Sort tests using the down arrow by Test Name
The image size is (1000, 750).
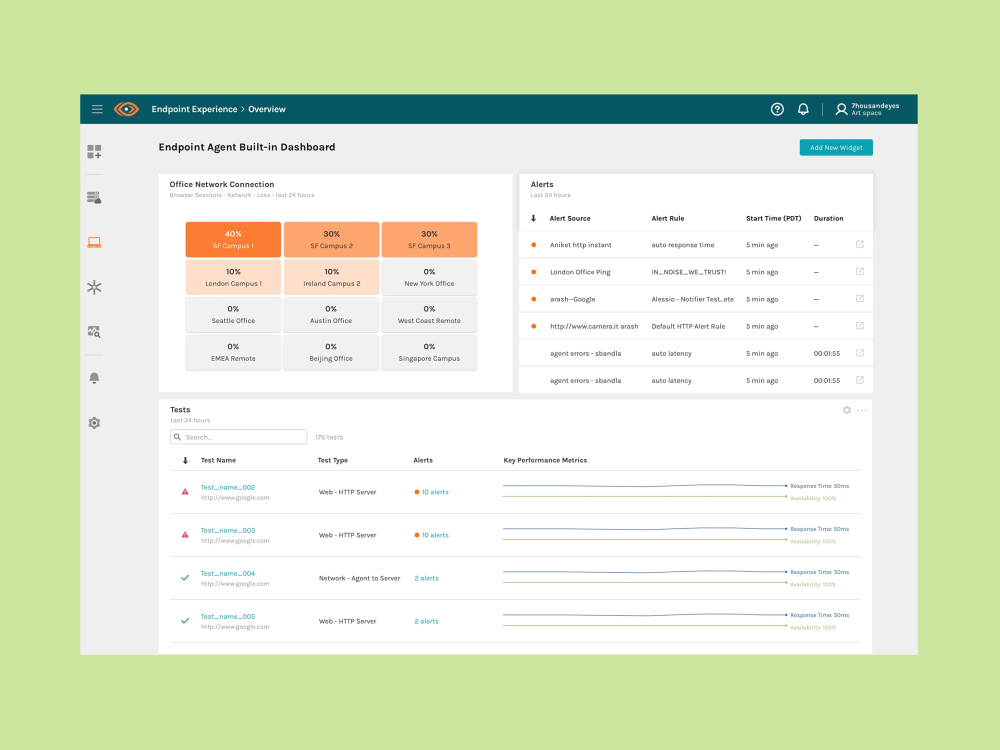point(186,460)
